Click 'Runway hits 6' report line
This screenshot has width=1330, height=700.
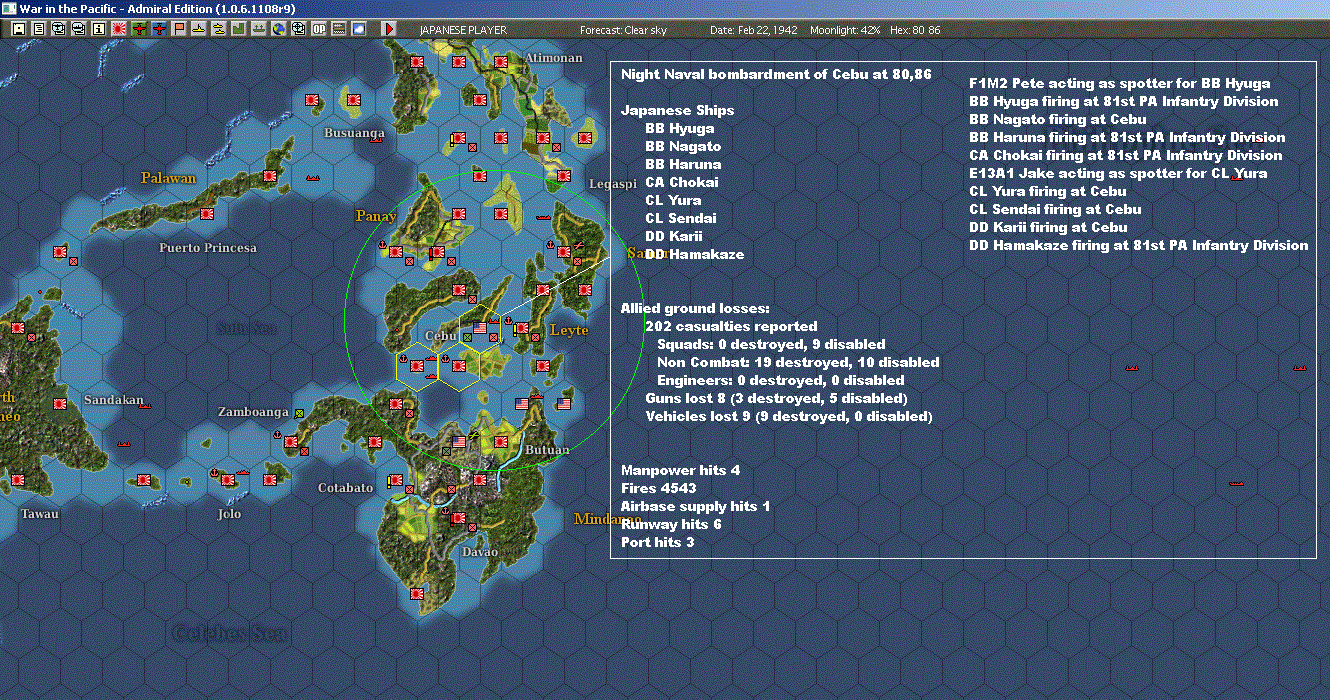click(671, 524)
